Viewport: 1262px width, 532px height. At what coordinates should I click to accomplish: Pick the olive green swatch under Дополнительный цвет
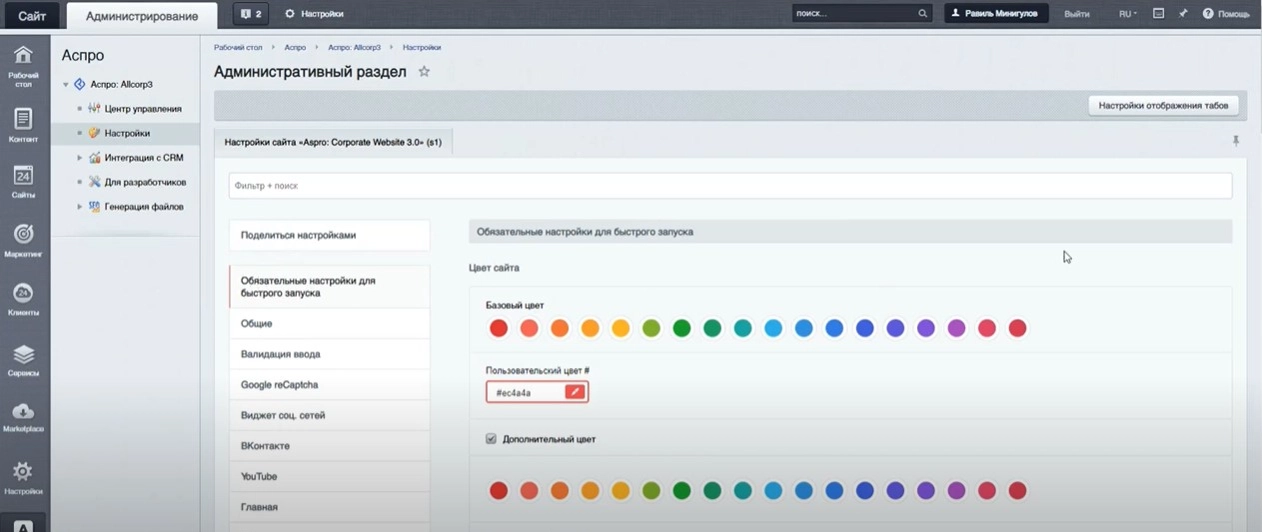pos(651,490)
